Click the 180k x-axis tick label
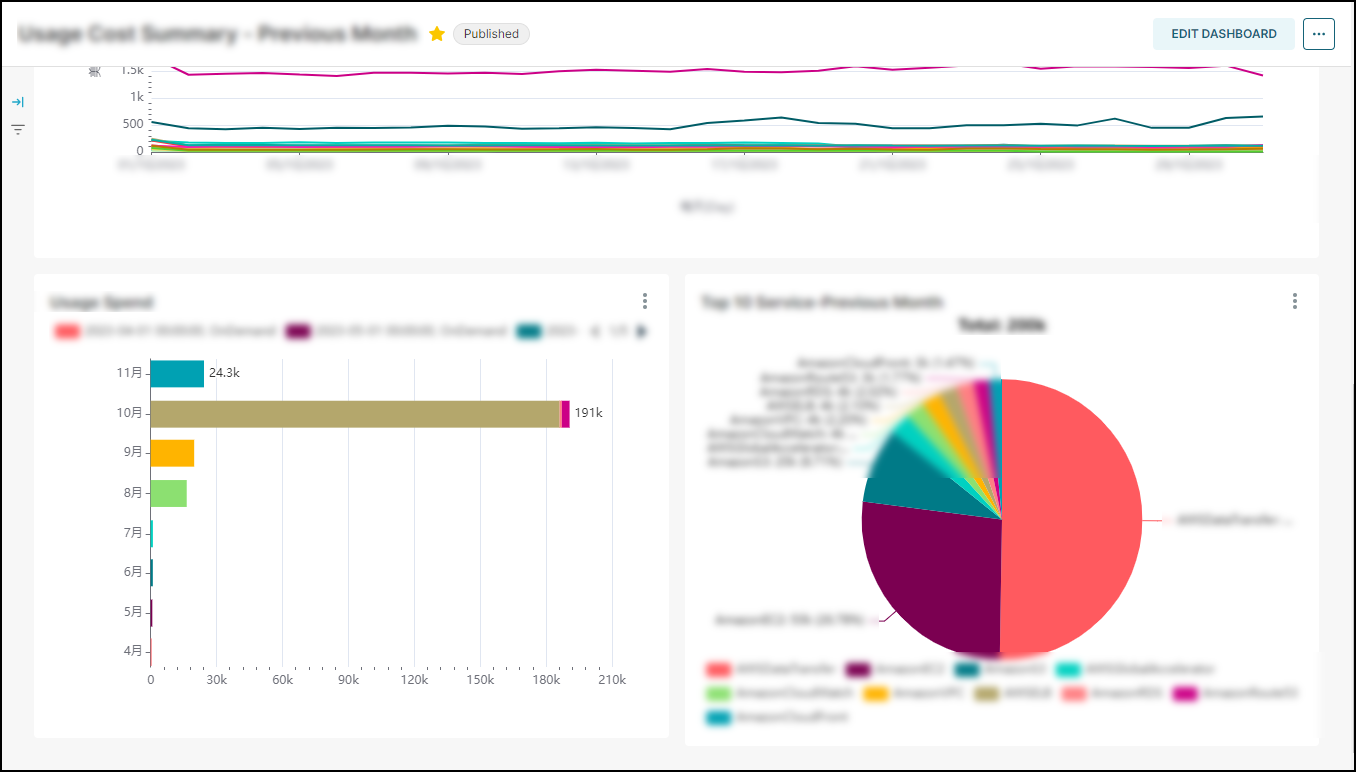Image resolution: width=1356 pixels, height=772 pixels. [x=546, y=680]
